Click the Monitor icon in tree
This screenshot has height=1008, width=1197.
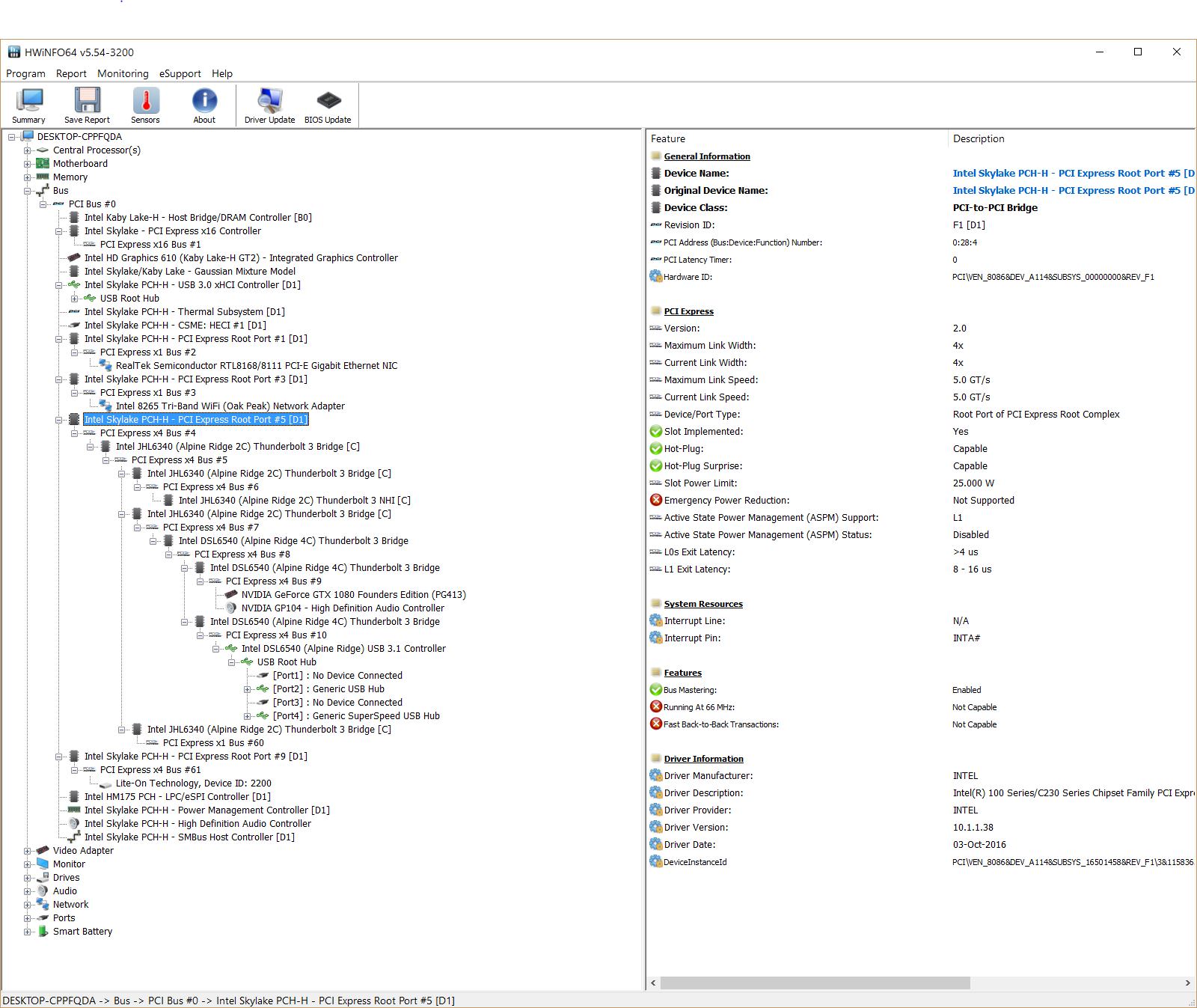(43, 864)
